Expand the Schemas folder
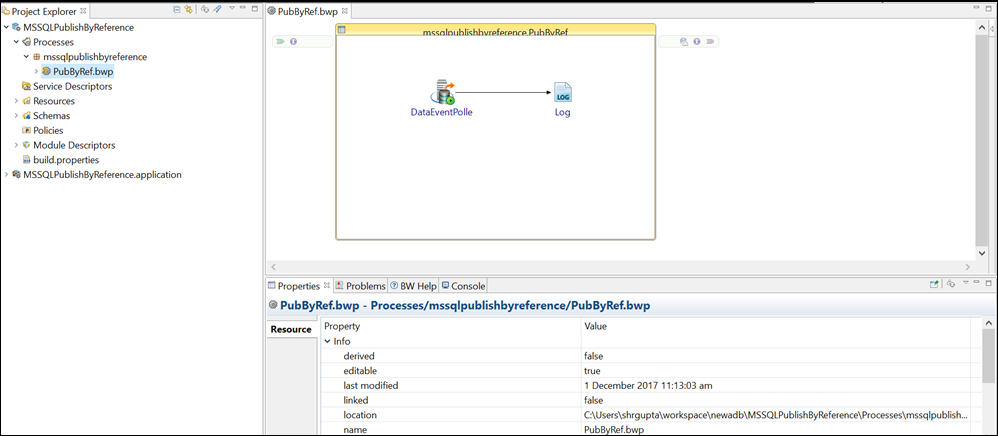This screenshot has width=998, height=436. coord(17,116)
